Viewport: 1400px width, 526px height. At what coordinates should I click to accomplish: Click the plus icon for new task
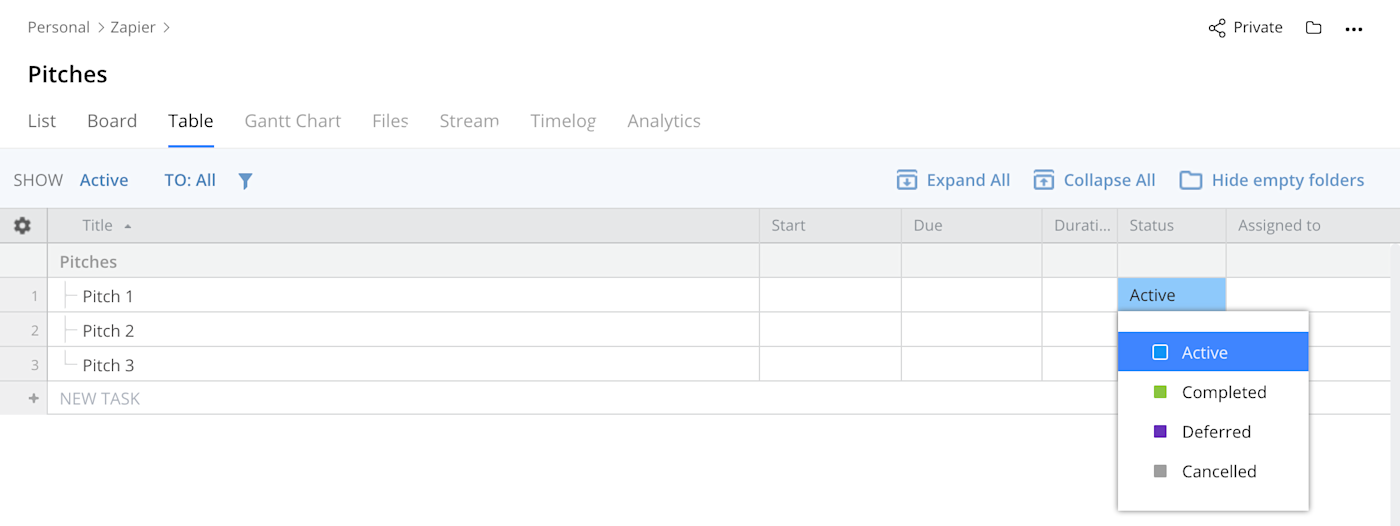33,398
